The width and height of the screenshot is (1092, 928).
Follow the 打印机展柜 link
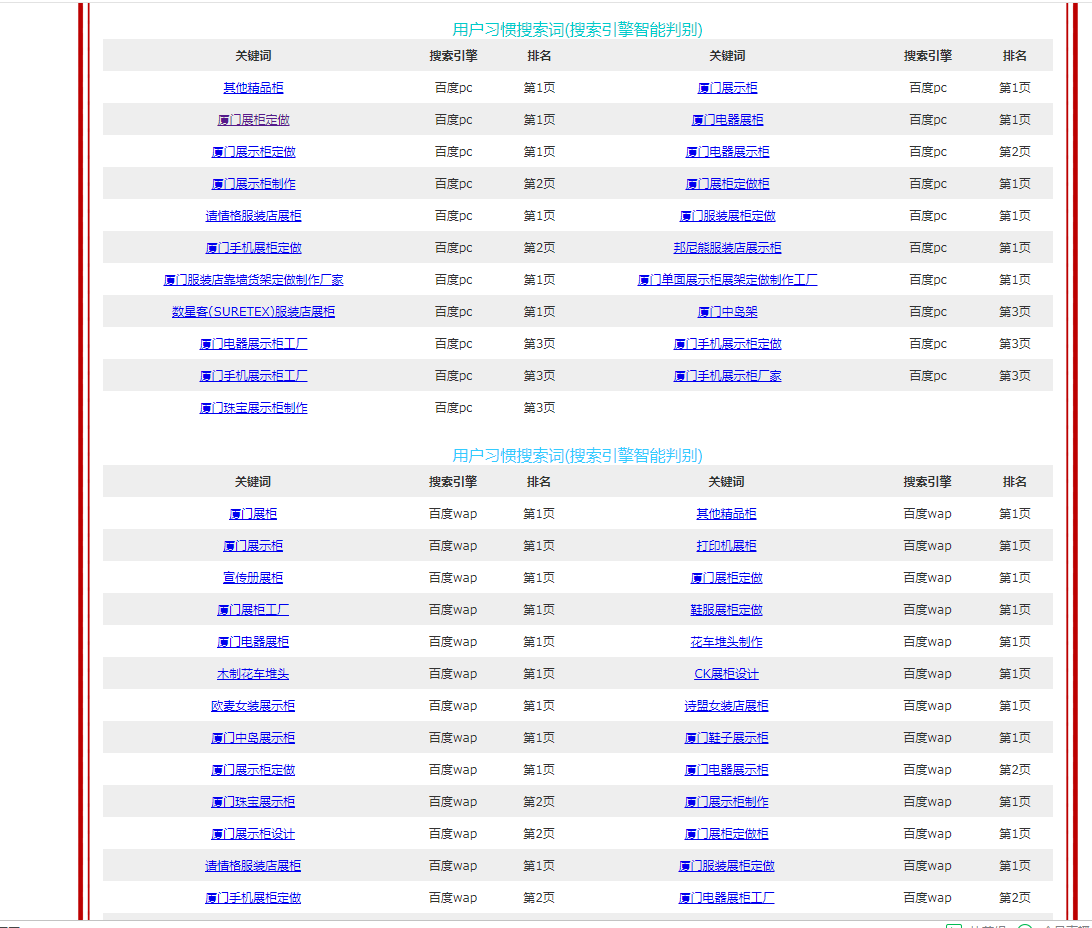726,546
